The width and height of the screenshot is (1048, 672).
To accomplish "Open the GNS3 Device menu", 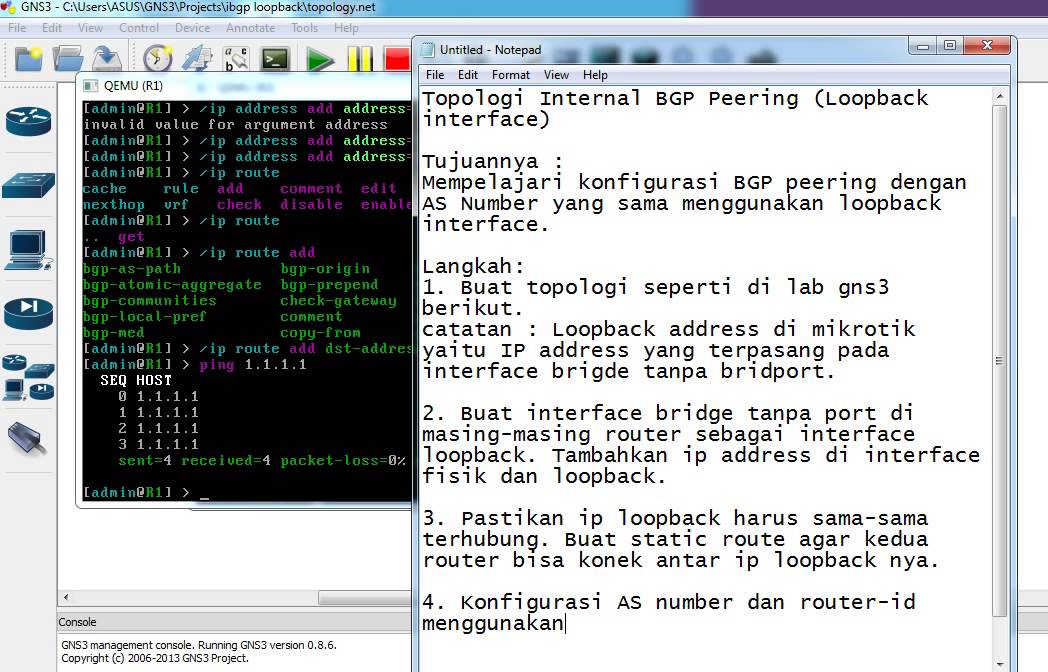I will click(192, 28).
